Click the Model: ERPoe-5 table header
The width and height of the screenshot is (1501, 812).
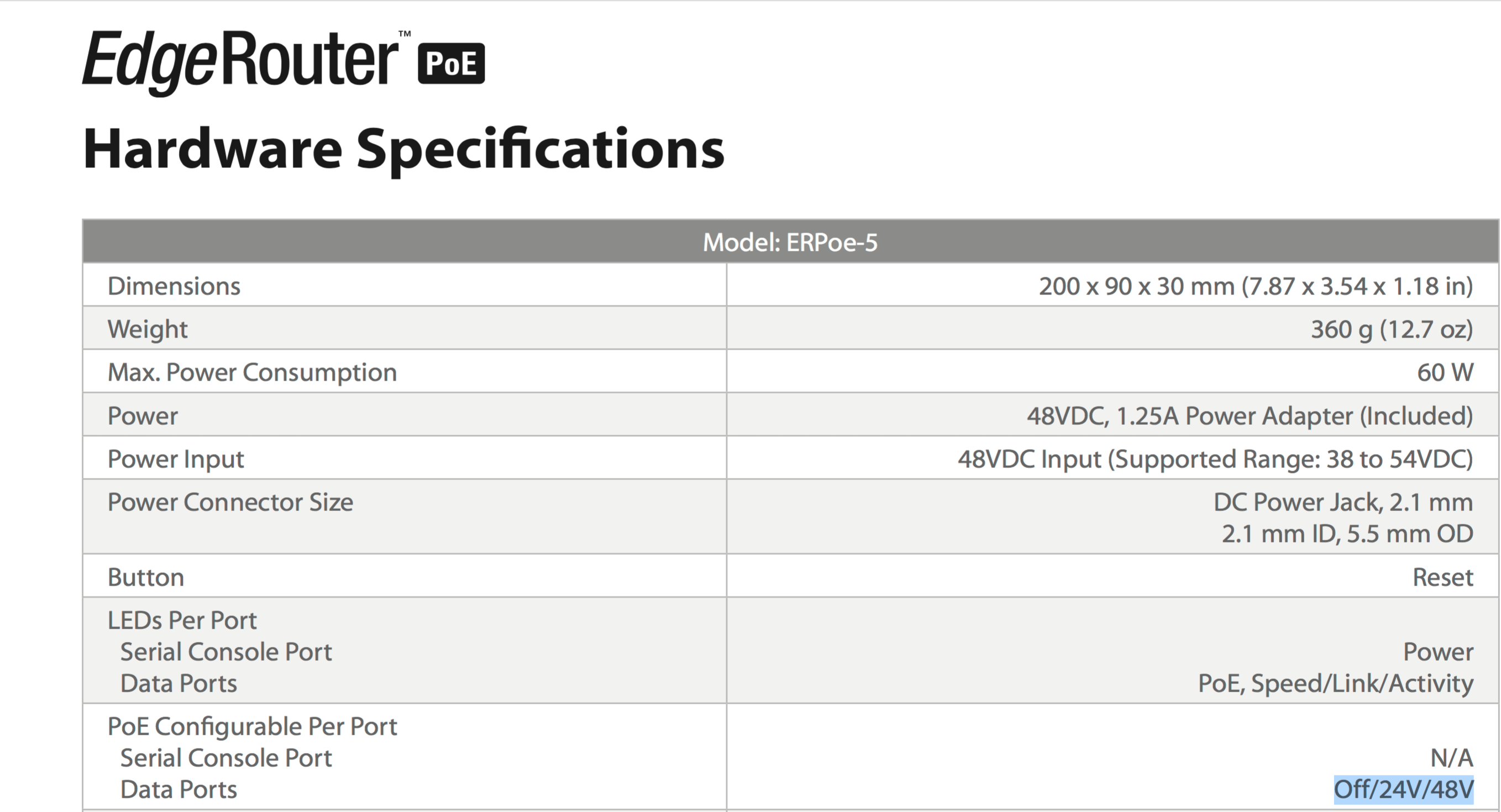(790, 242)
